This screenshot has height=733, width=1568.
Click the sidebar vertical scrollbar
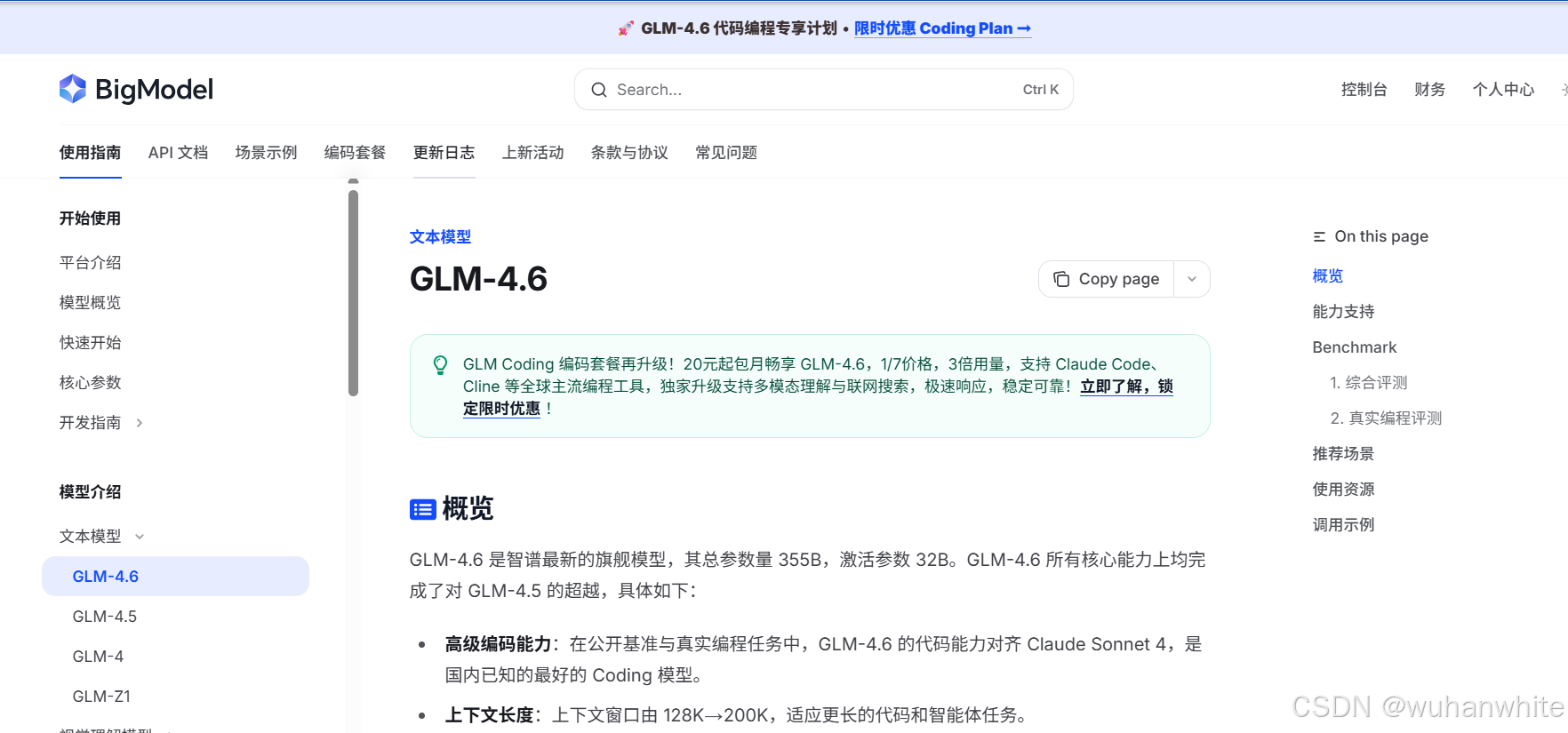click(353, 293)
